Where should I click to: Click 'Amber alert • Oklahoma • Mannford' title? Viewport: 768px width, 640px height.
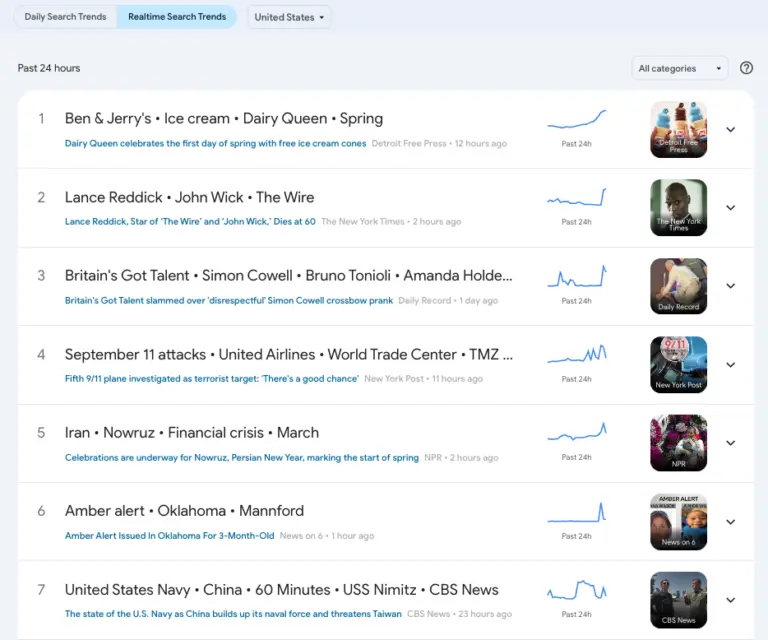pyautogui.click(x=184, y=511)
